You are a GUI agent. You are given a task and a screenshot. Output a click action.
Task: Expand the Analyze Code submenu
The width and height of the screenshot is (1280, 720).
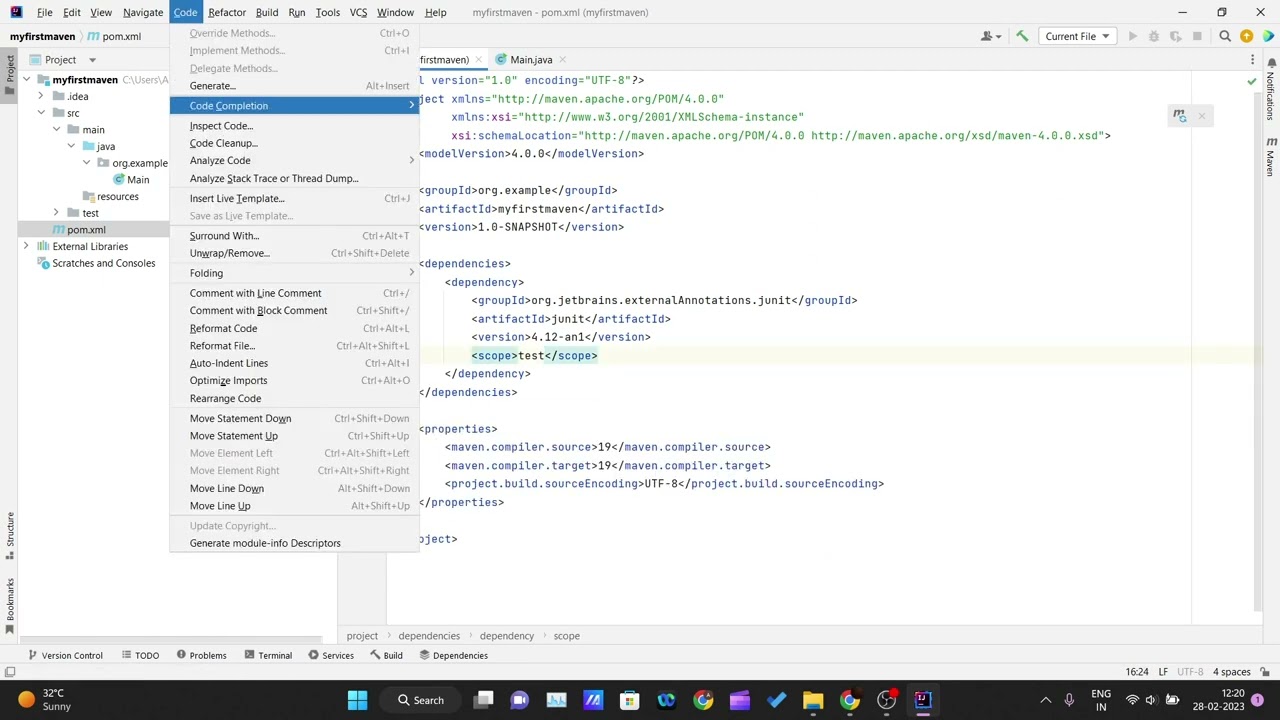click(x=294, y=161)
